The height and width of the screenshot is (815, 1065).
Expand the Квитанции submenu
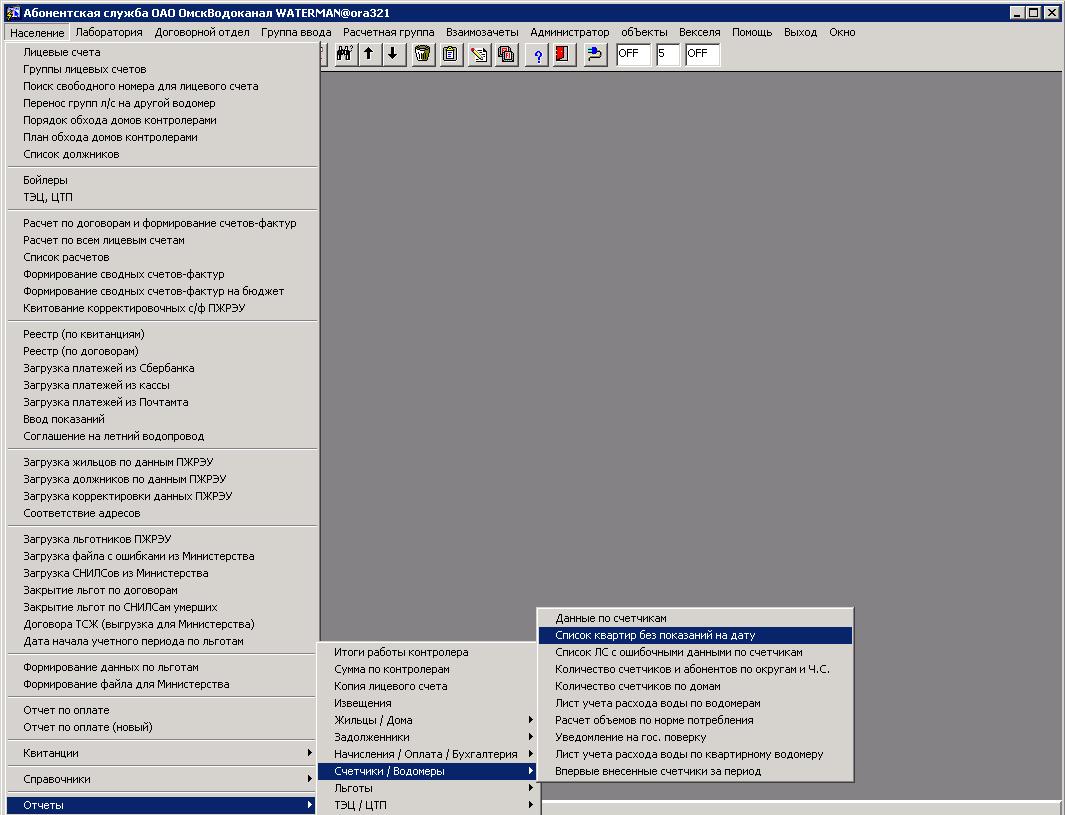coord(162,753)
